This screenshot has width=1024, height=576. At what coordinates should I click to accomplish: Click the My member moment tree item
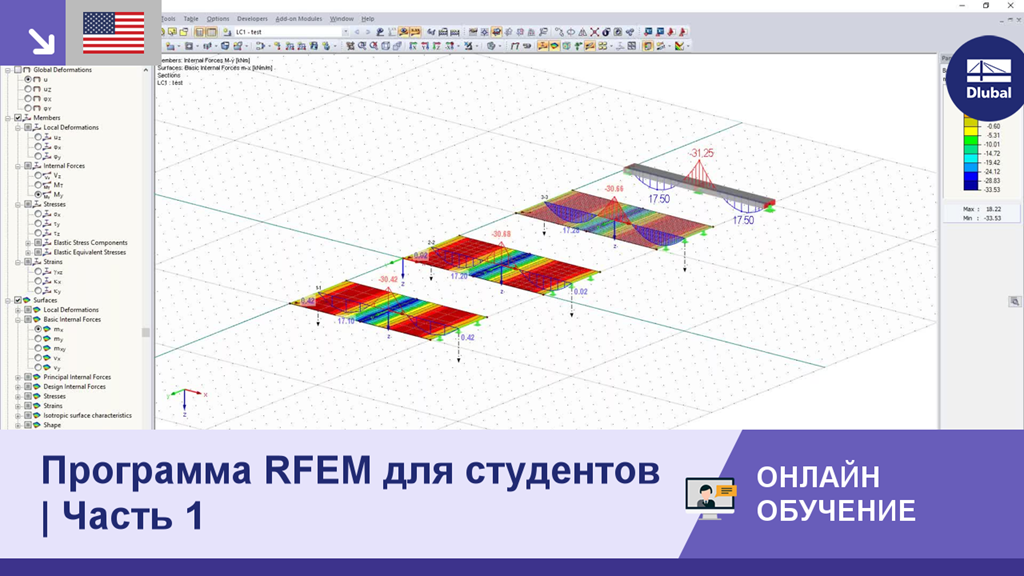click(x=58, y=195)
